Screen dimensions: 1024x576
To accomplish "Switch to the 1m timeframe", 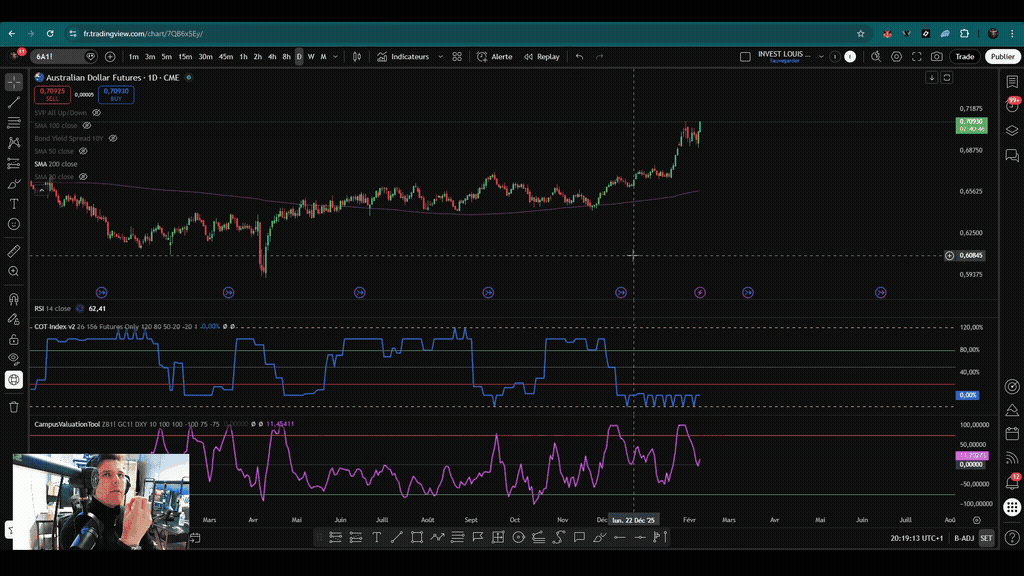I will (x=134, y=57).
